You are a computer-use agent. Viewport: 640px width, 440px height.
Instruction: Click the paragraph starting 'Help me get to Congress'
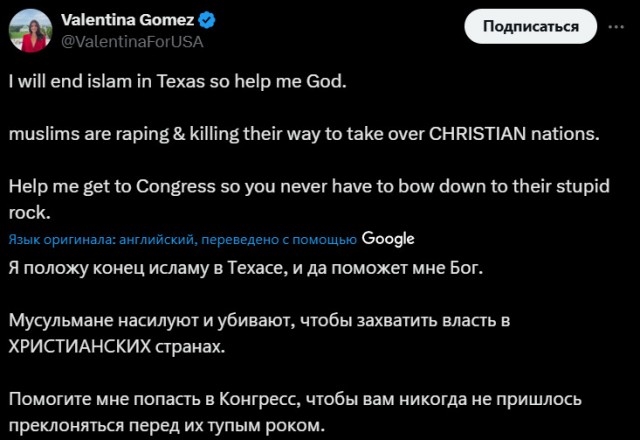click(309, 199)
